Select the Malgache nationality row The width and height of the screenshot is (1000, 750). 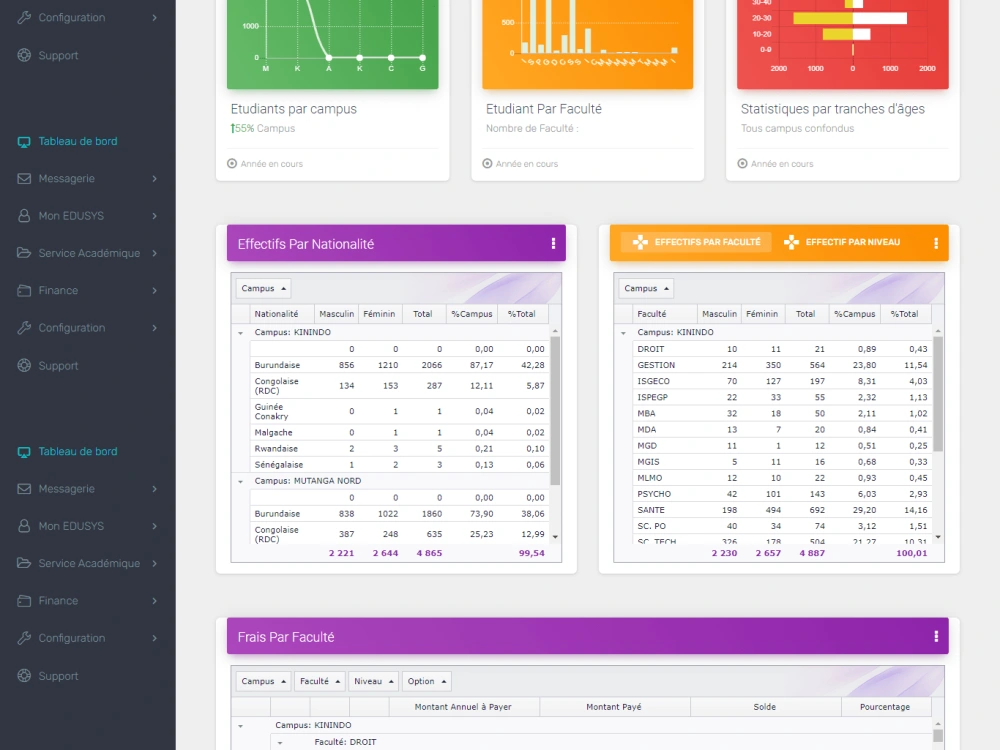pyautogui.click(x=399, y=433)
